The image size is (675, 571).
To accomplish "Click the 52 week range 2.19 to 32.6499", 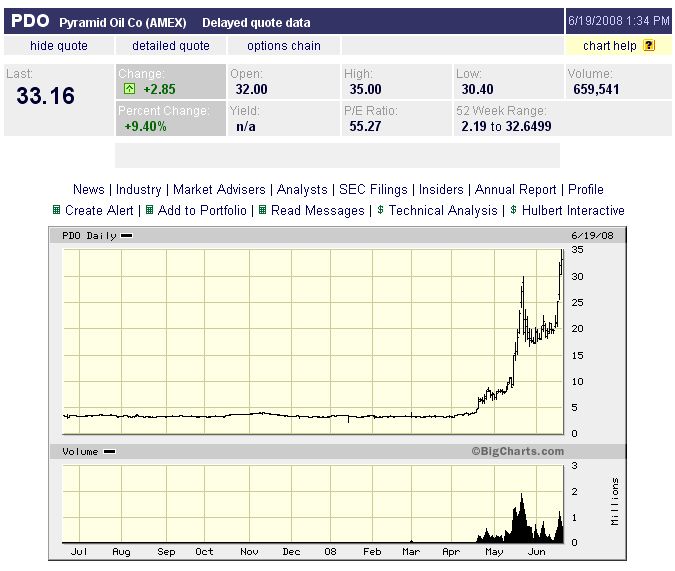I will (506, 126).
